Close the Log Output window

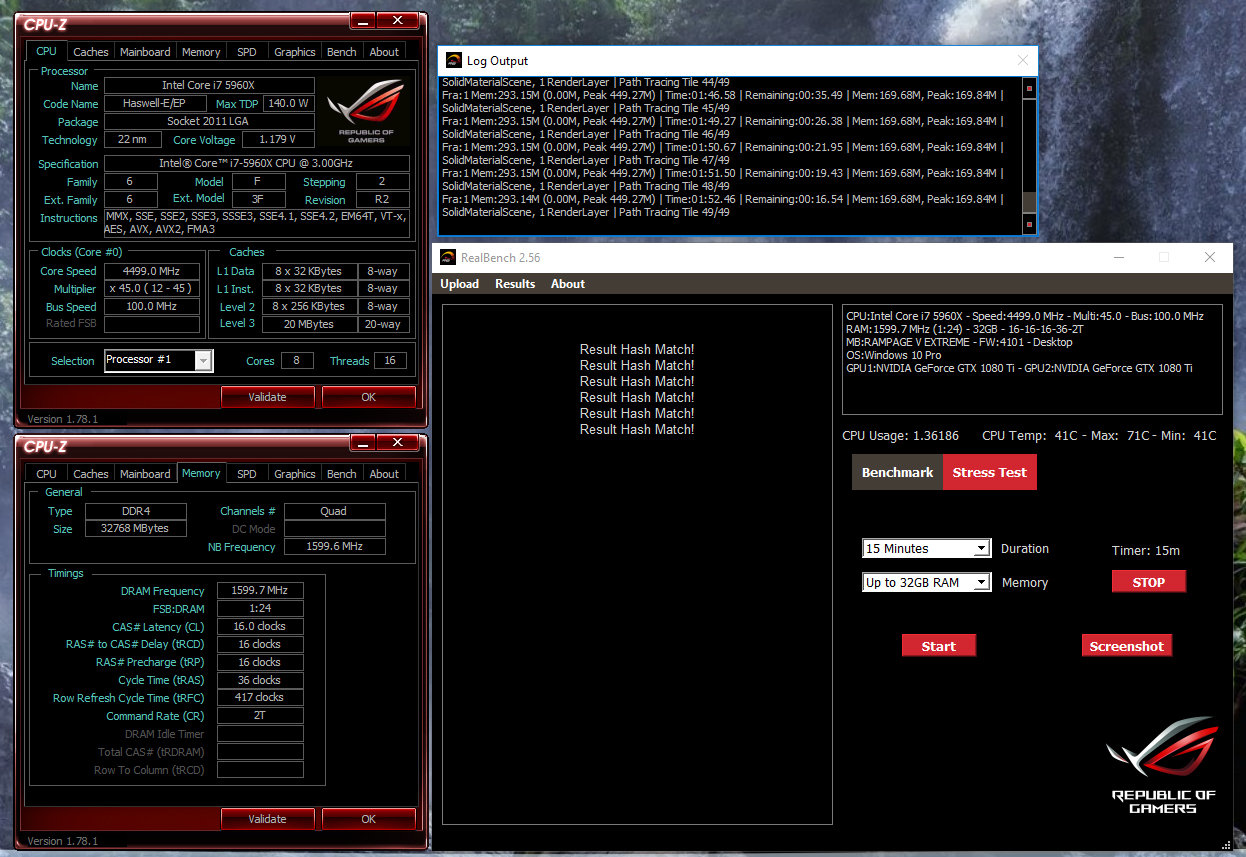[x=1022, y=60]
